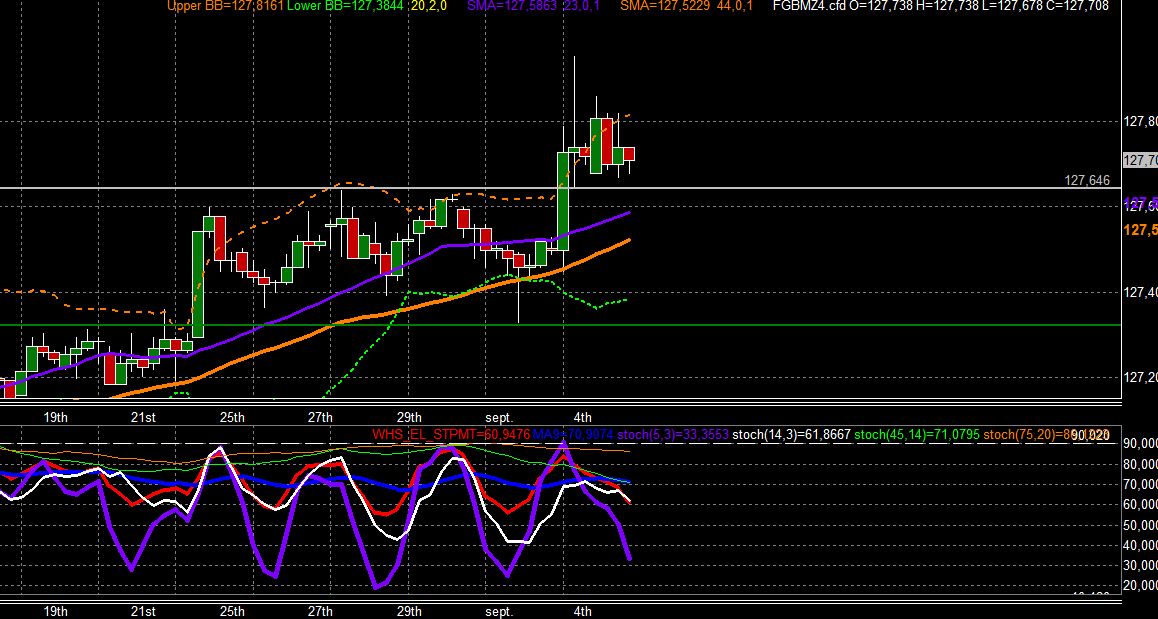Click the '127,646' horizontal level label
The image size is (1158, 619).
click(x=1086, y=180)
